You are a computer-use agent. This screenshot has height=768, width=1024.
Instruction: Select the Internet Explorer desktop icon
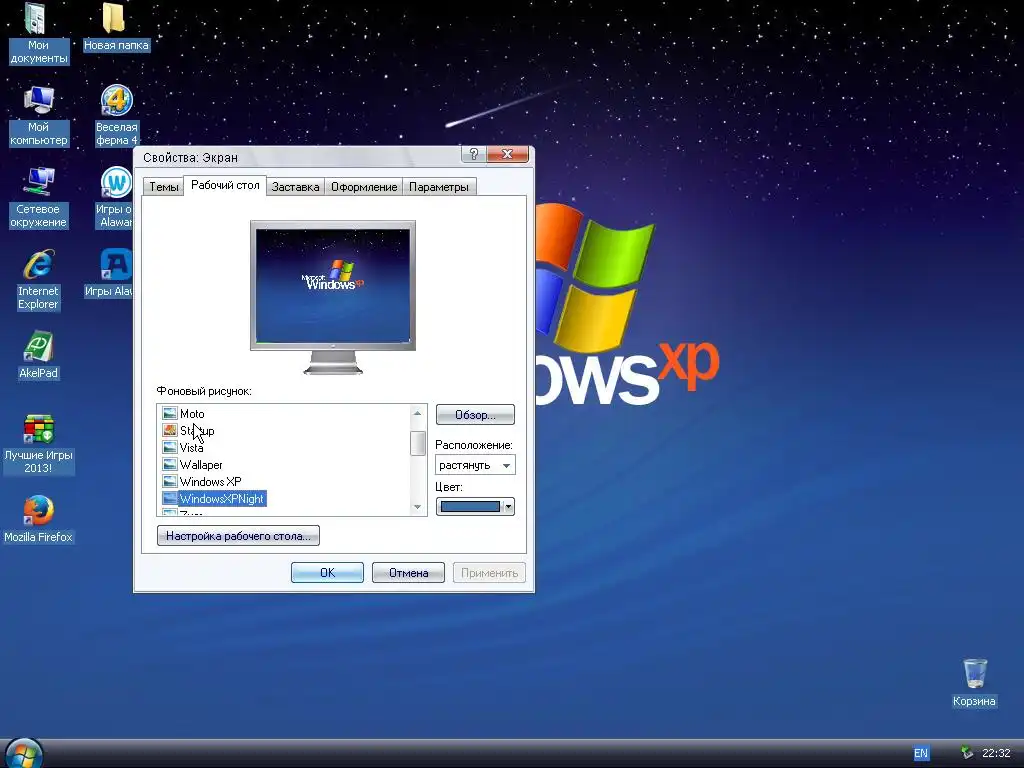38,280
